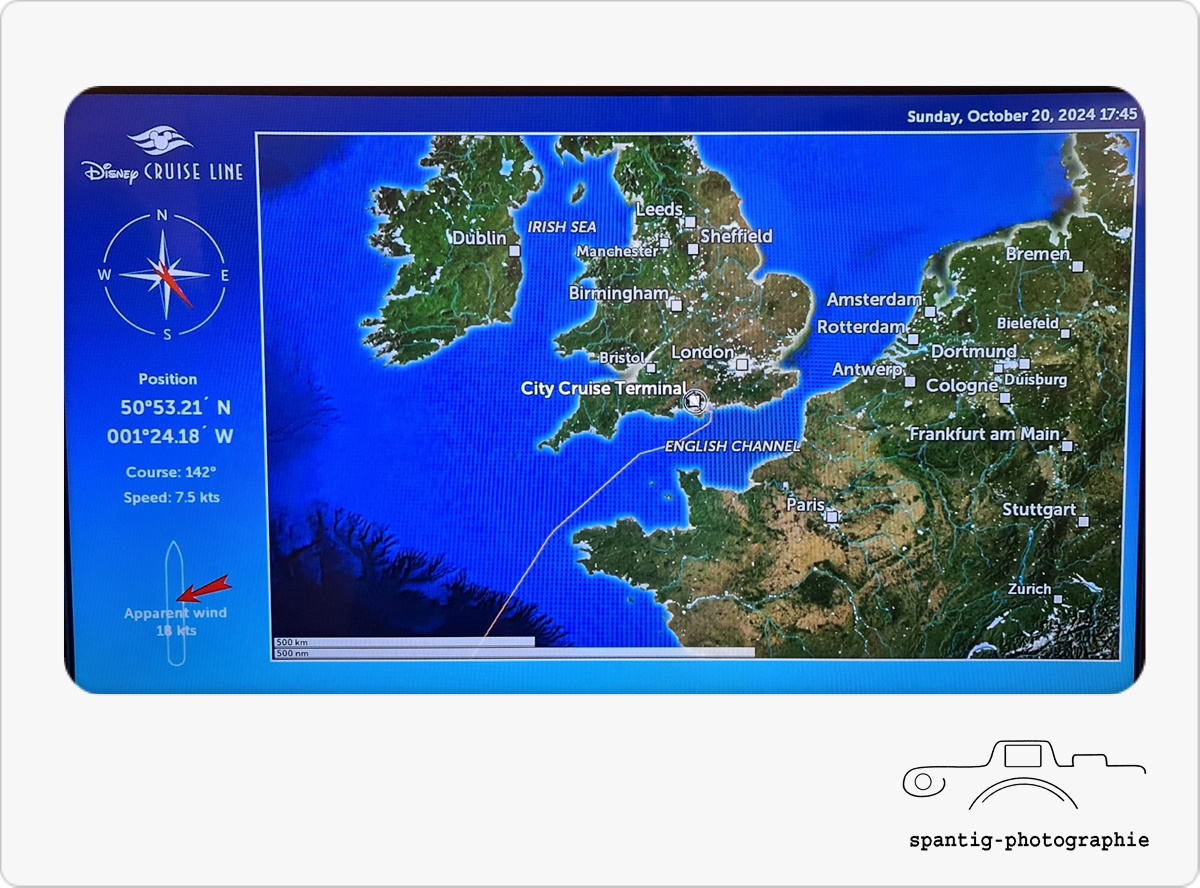Select the Zurich city marker square

tap(1057, 599)
